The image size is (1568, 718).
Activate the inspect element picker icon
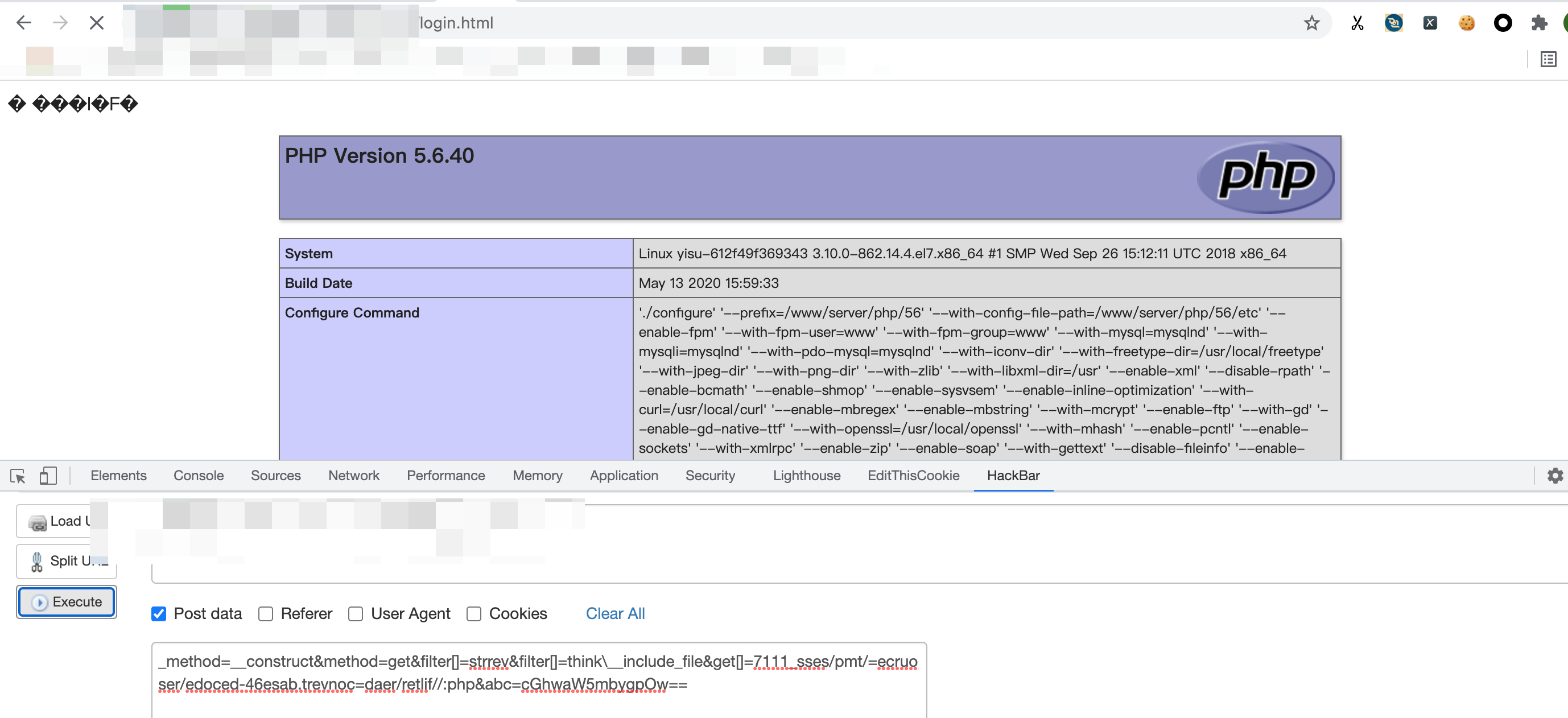18,475
